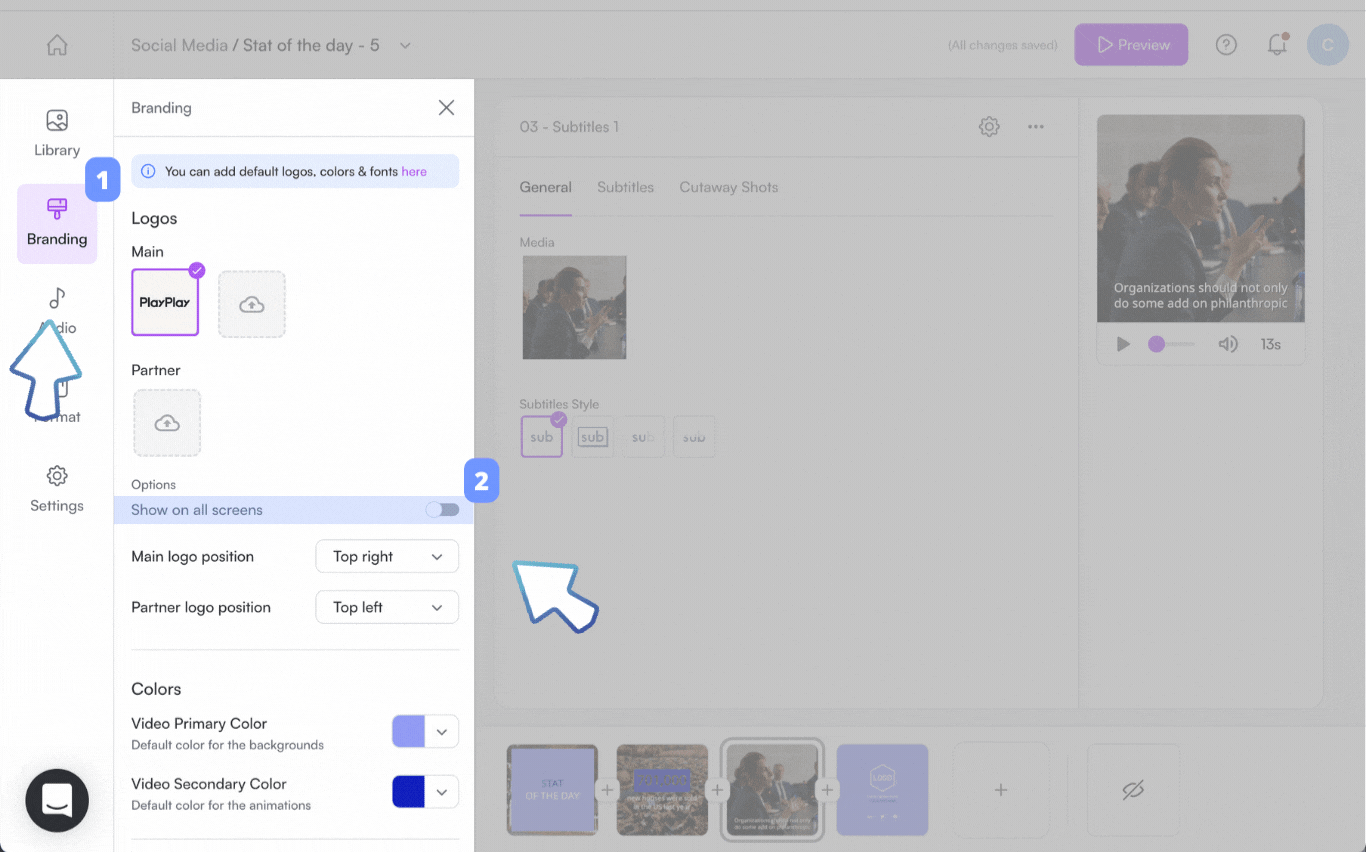Open the notifications bell

coord(1277,45)
